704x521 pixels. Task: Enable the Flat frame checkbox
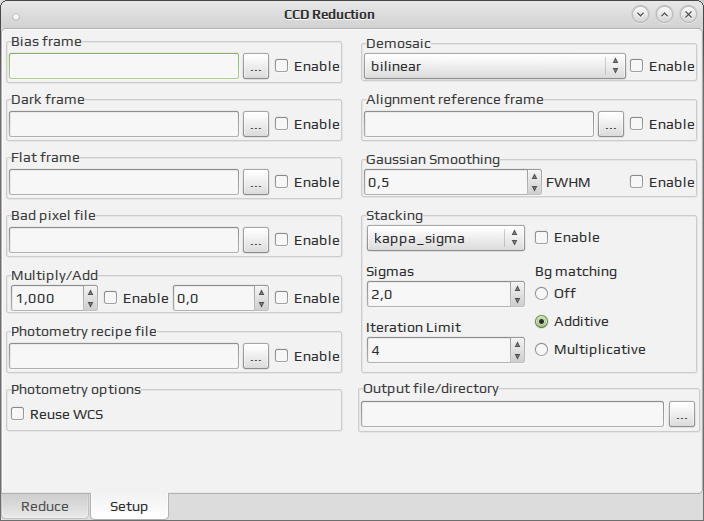[282, 182]
